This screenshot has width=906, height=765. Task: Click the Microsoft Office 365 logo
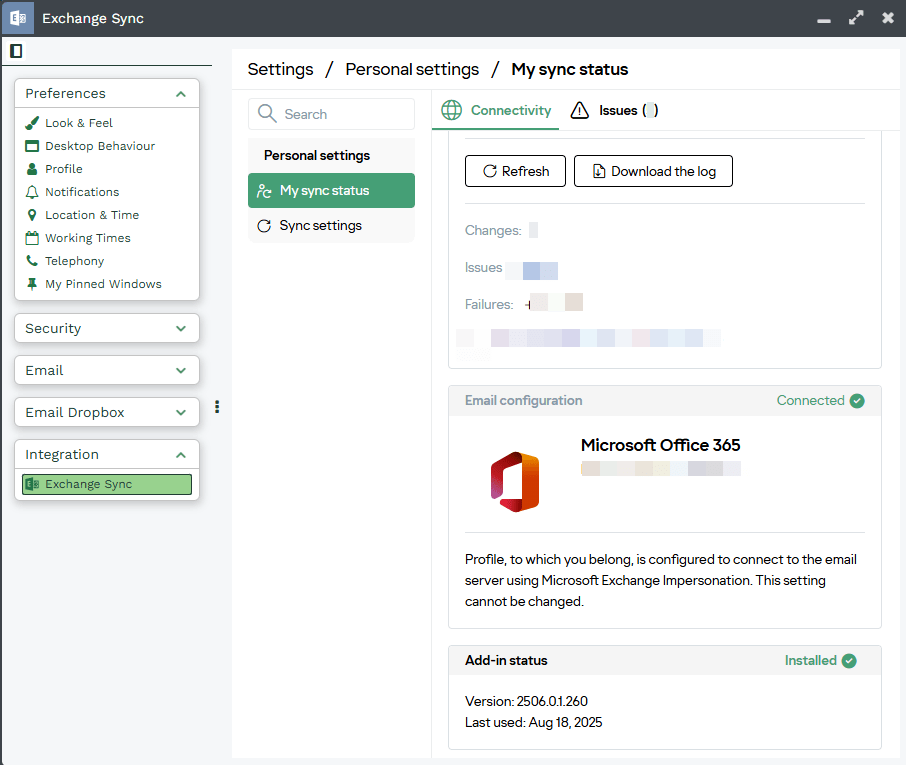[x=515, y=482]
